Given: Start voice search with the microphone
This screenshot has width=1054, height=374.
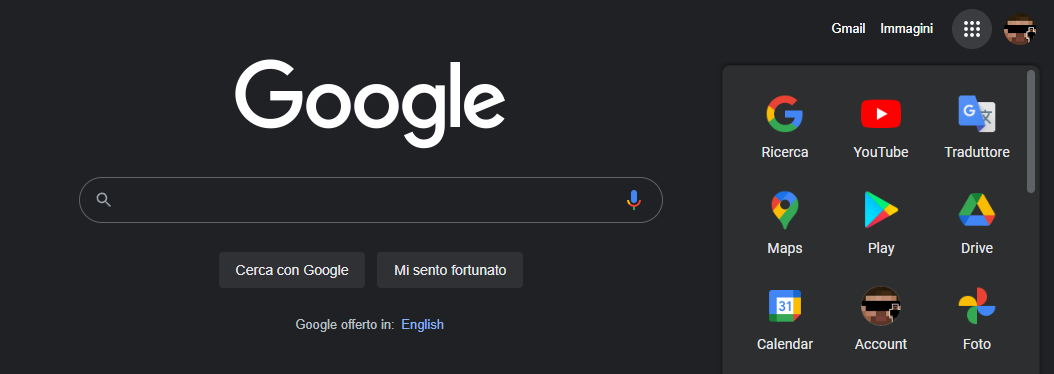Looking at the screenshot, I should coord(633,200).
